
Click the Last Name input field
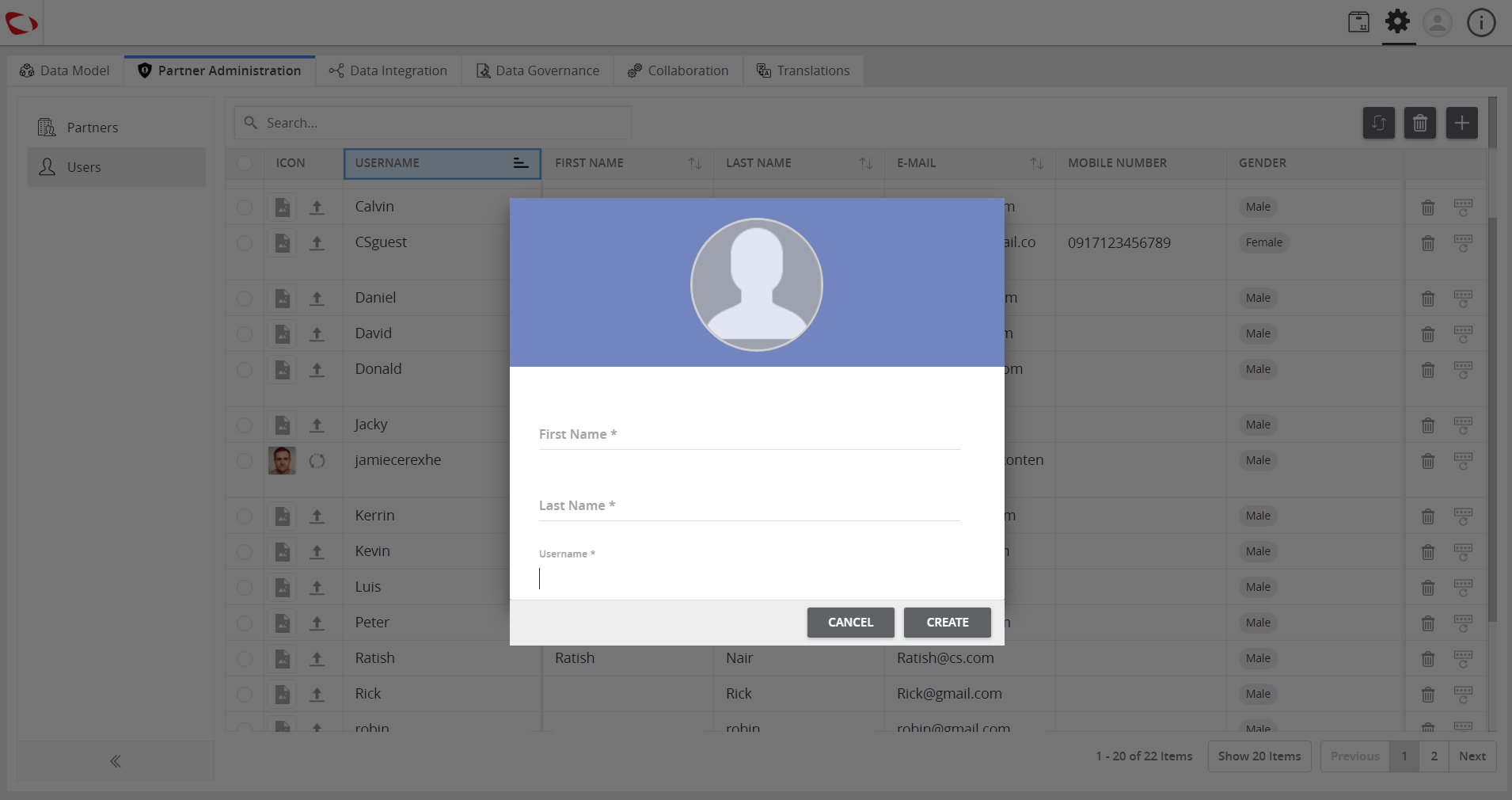[x=749, y=505]
